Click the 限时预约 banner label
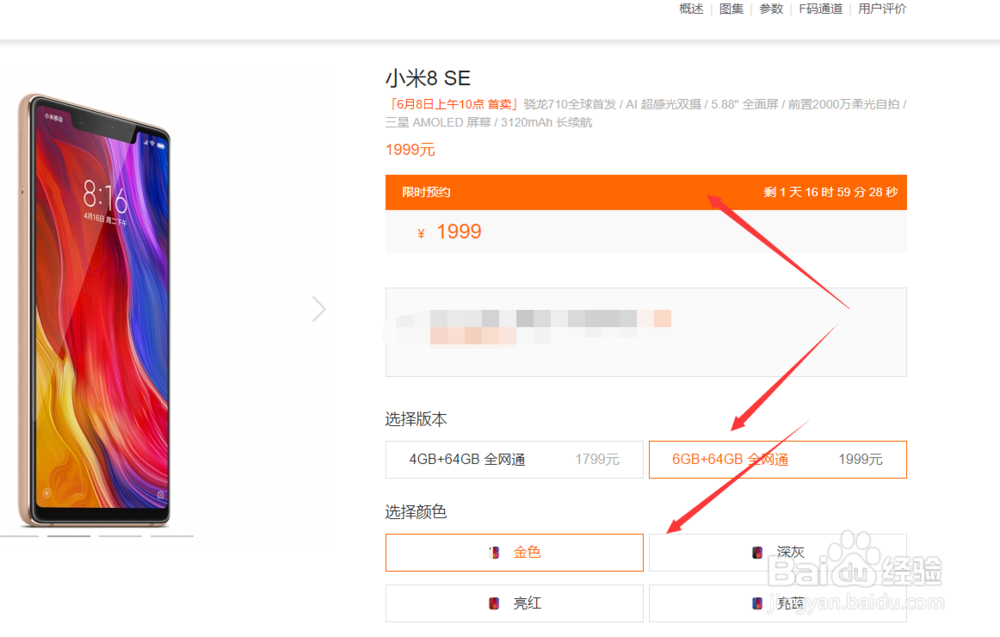This screenshot has height=637, width=1000. coord(426,192)
